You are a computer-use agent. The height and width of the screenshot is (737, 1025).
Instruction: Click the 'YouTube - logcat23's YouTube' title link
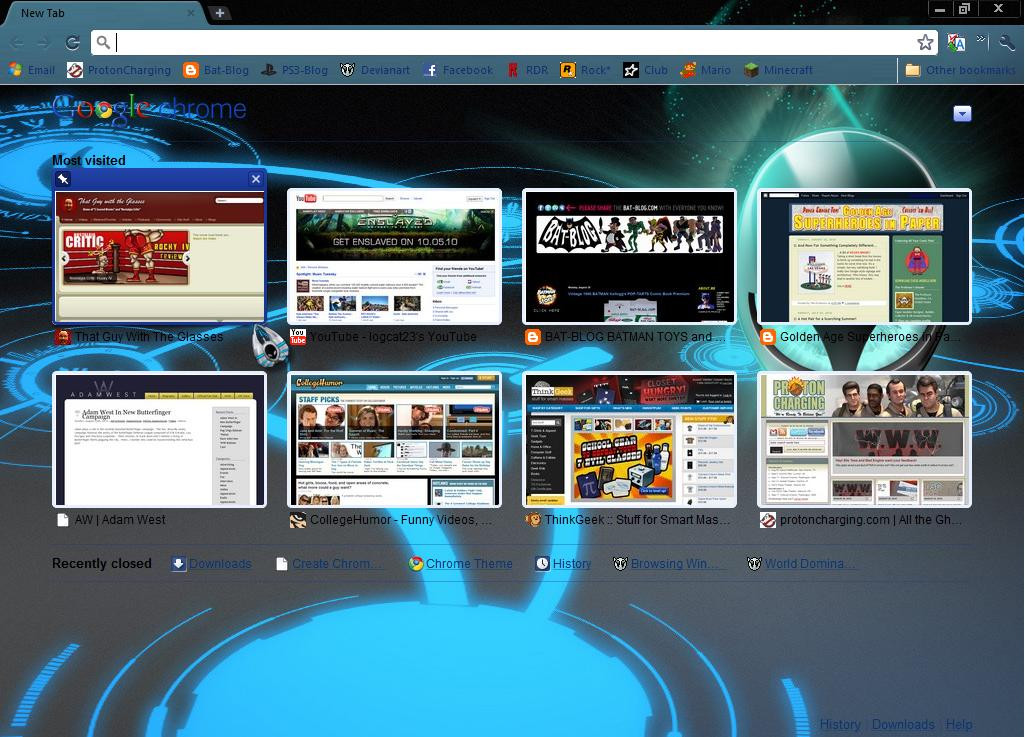[393, 337]
